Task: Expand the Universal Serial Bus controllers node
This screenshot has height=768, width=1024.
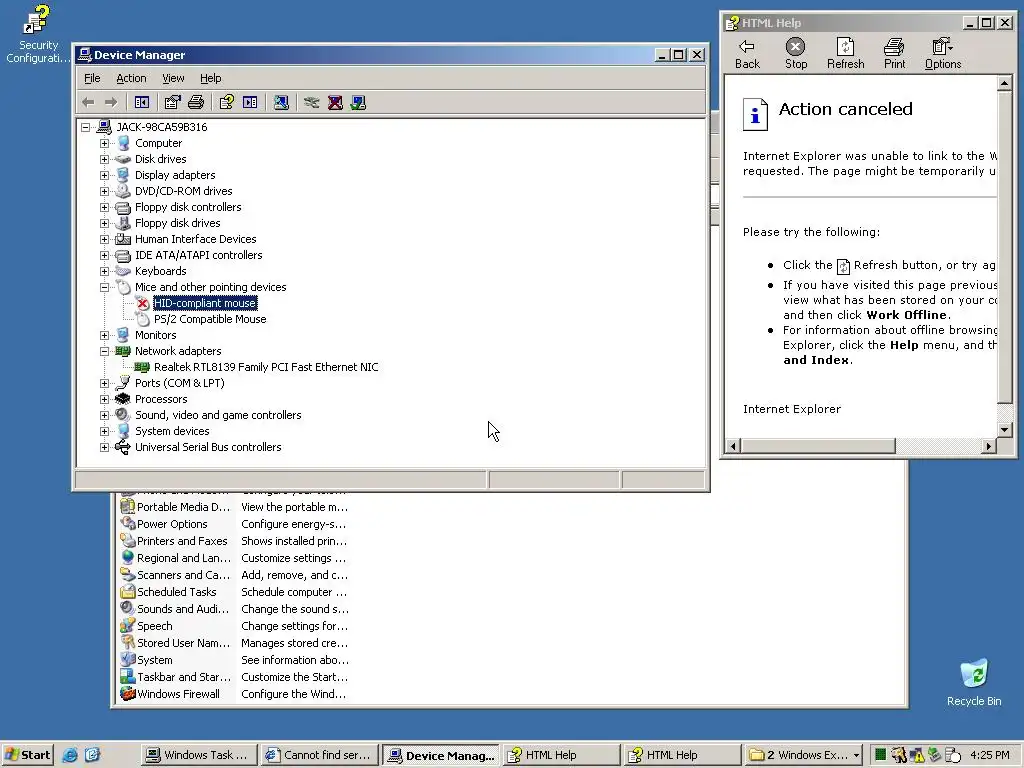Action: click(104, 447)
